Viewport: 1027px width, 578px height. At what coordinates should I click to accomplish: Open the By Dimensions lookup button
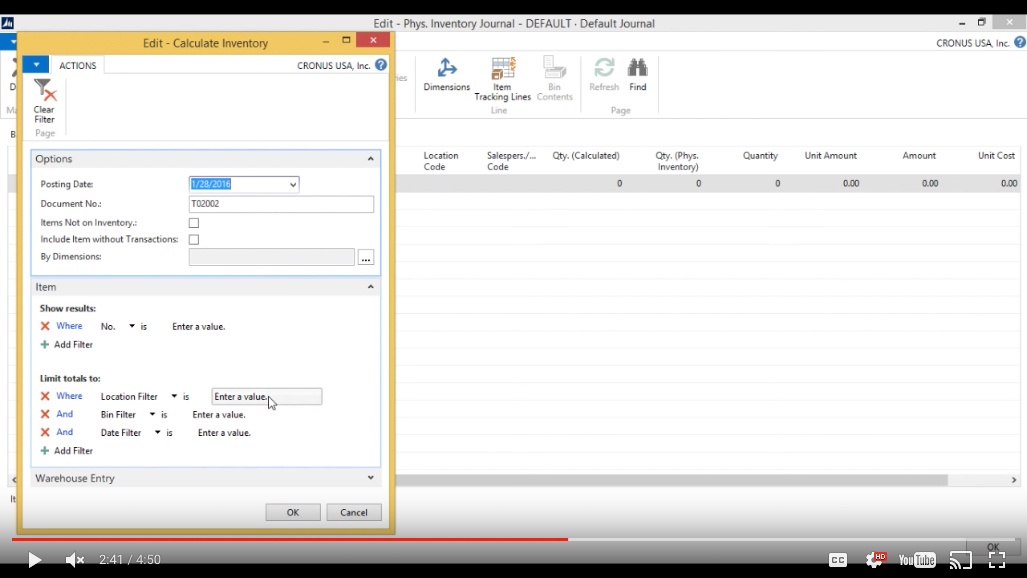click(365, 258)
